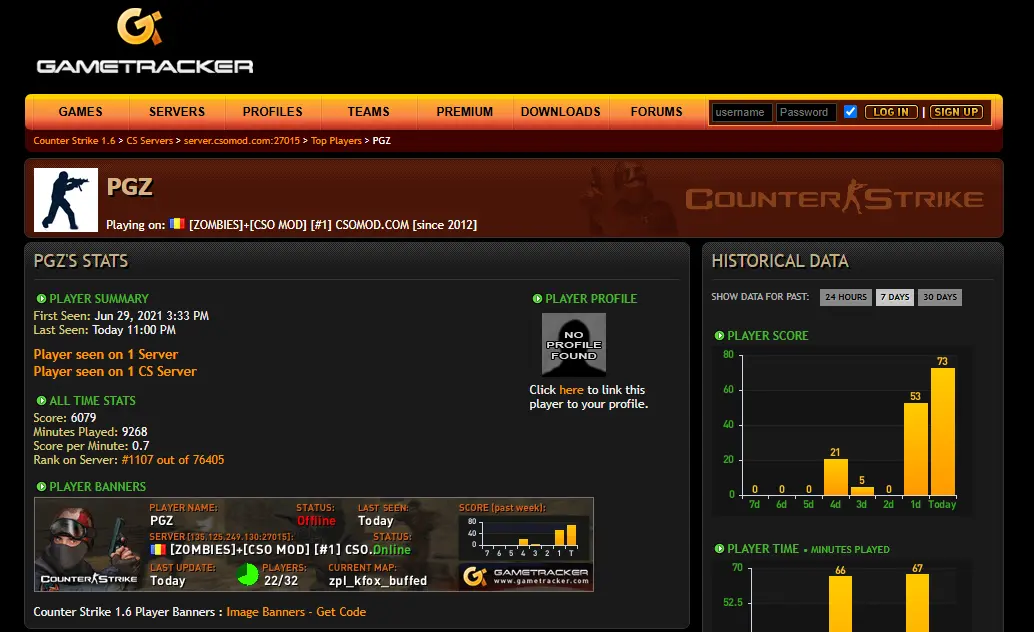Click the current map zpl_kfox_buffed text

click(x=378, y=581)
